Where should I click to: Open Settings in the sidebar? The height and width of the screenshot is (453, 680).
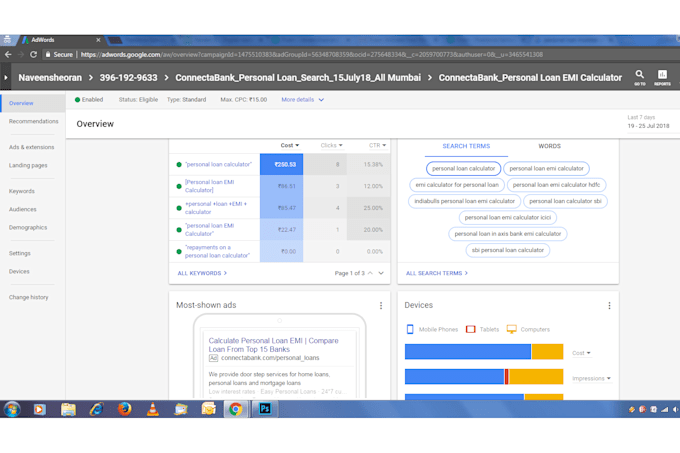[20, 253]
